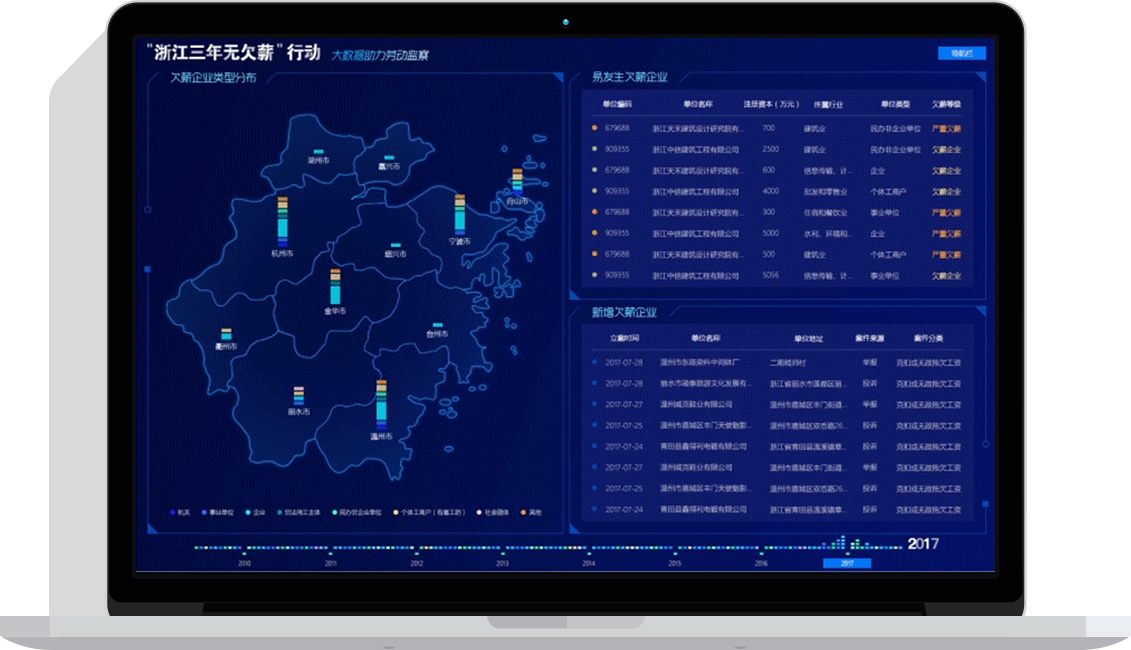This screenshot has height=650, width=1131.
Task: Click the Huzhou (湖州市) map marker
Action: click(318, 152)
